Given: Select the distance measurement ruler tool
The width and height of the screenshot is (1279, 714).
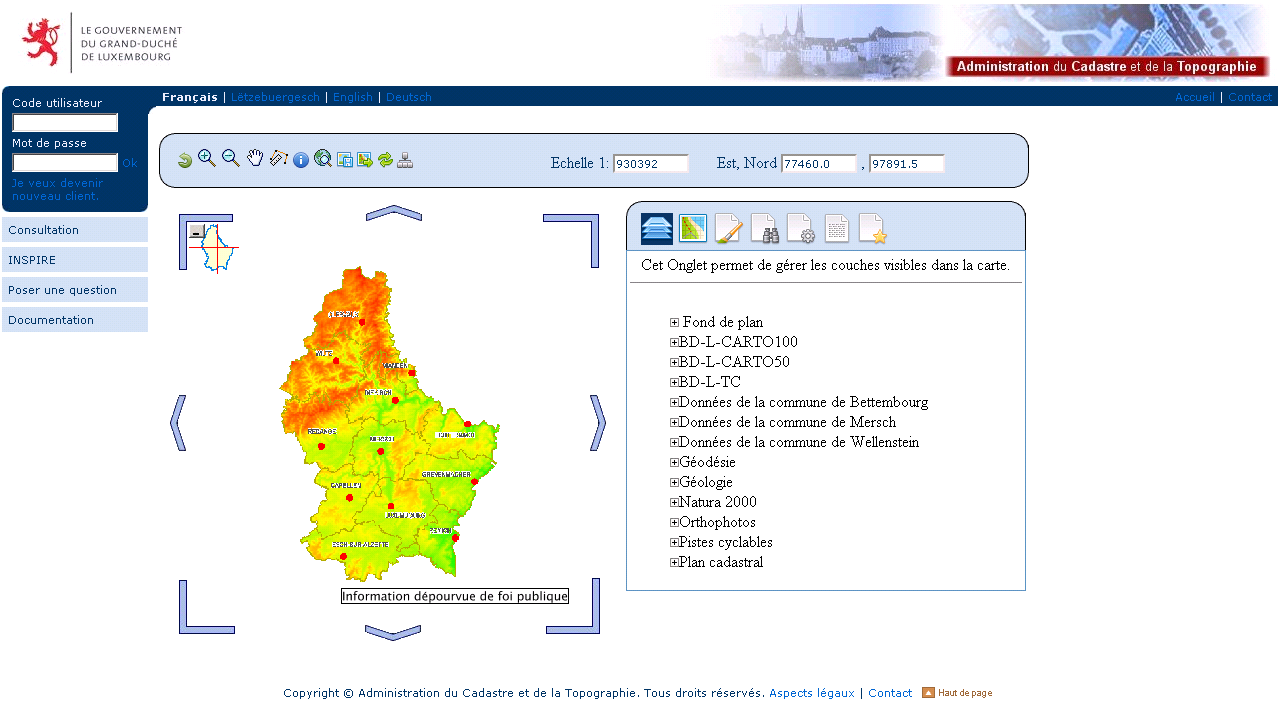Looking at the screenshot, I should (279, 158).
